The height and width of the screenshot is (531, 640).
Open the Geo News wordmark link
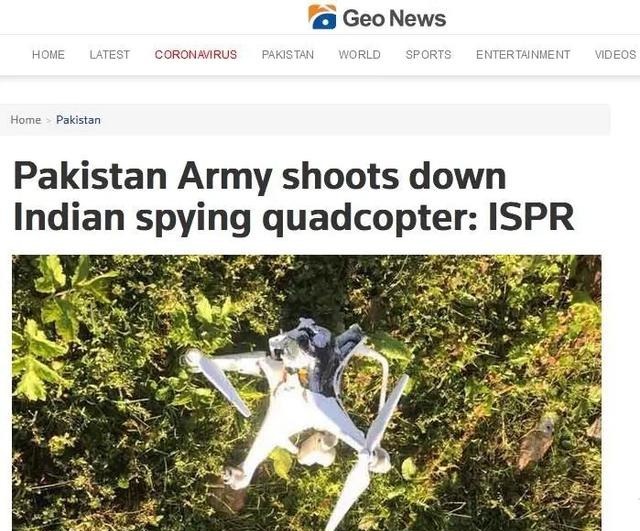(394, 18)
